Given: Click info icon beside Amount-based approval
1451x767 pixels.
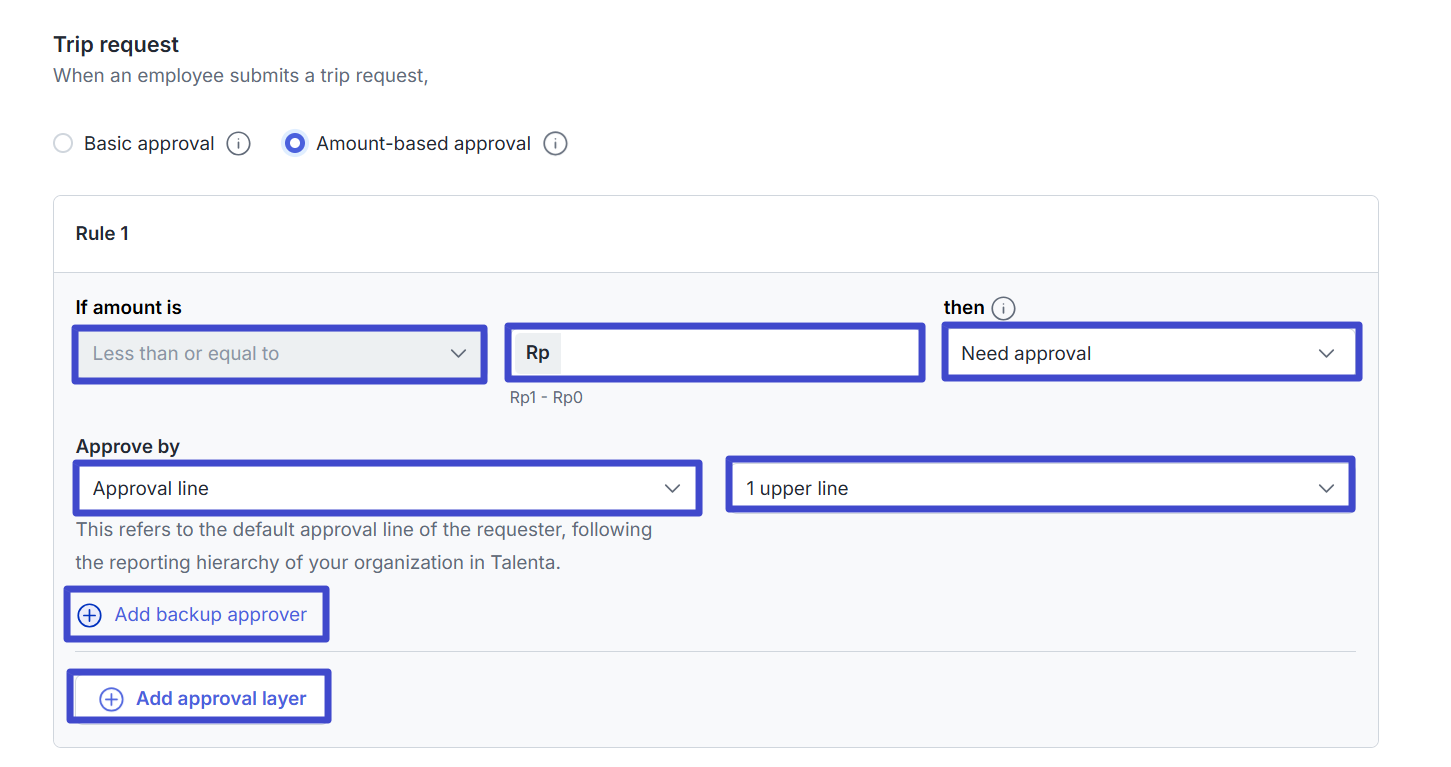Looking at the screenshot, I should point(555,144).
